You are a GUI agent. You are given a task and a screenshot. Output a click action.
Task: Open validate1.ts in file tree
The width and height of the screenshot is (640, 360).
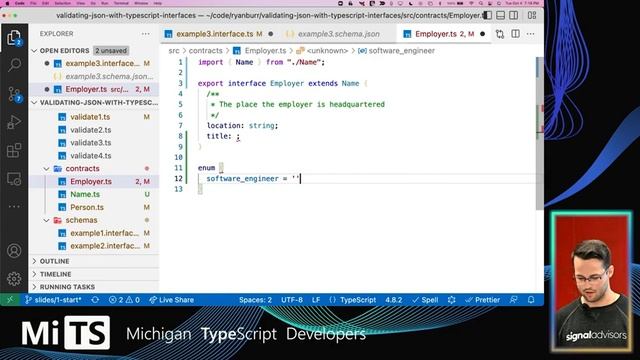point(90,117)
